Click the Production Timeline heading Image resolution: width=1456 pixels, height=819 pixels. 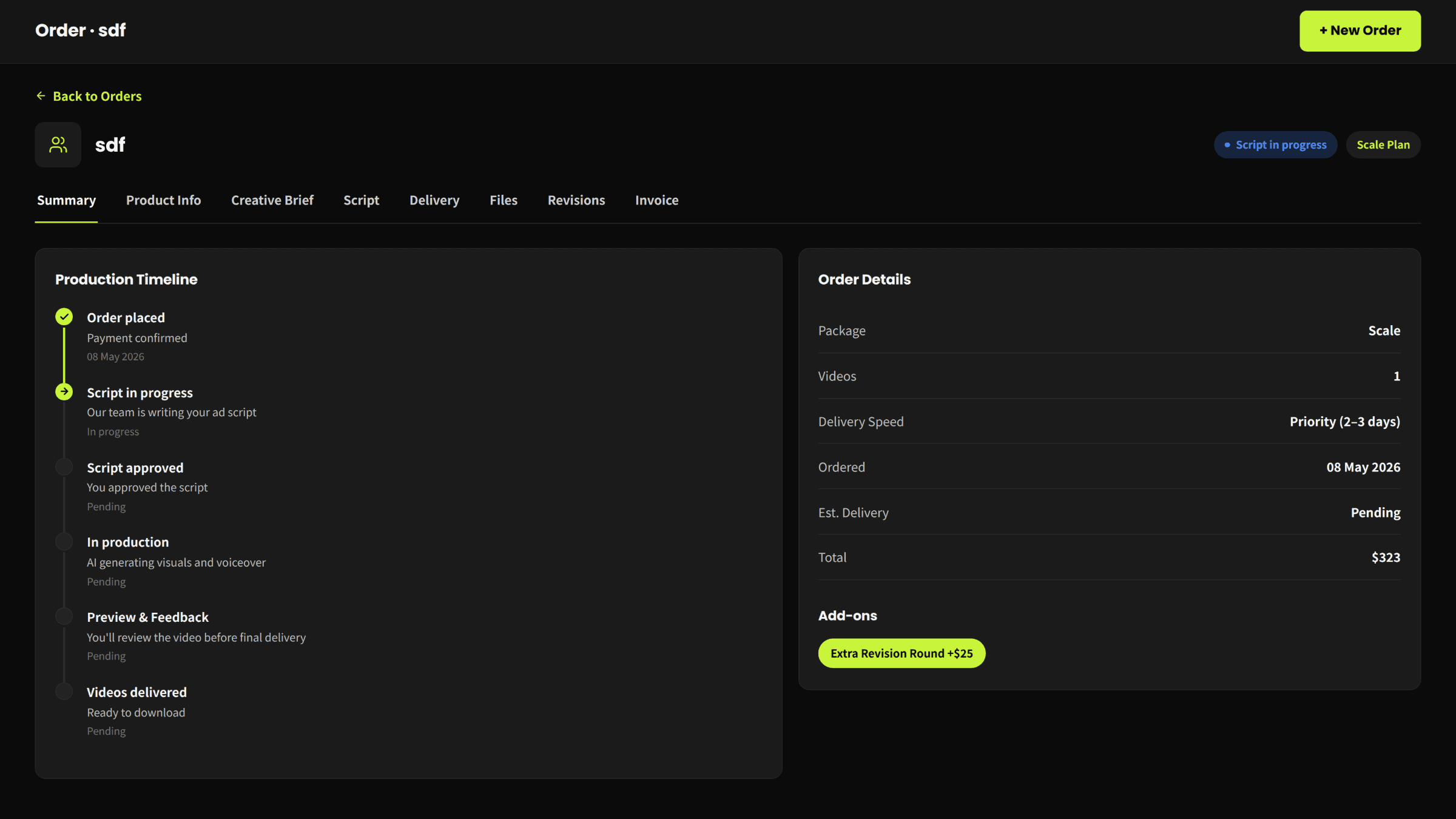click(x=126, y=280)
